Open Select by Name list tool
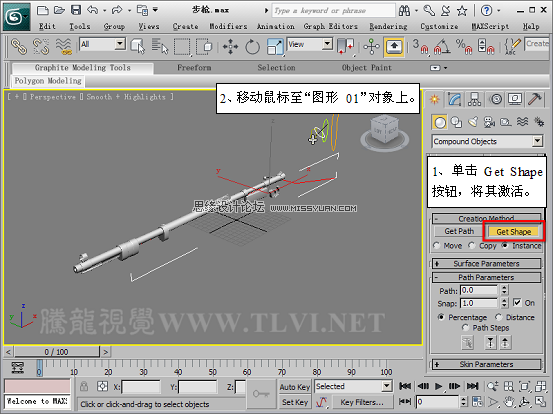Viewport: 553px width, 414px height. pos(160,47)
